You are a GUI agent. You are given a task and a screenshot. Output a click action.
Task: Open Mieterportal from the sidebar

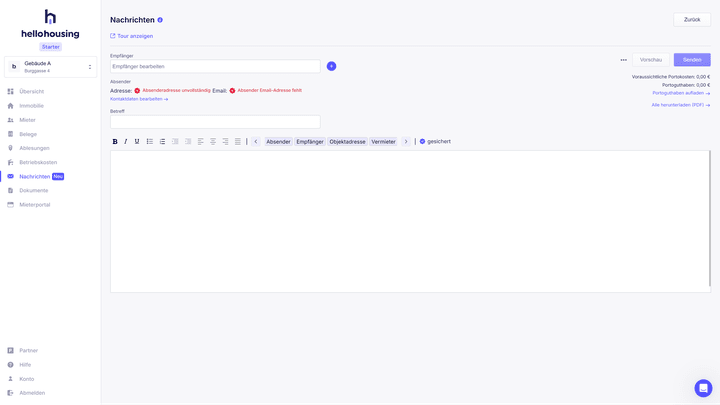click(34, 205)
